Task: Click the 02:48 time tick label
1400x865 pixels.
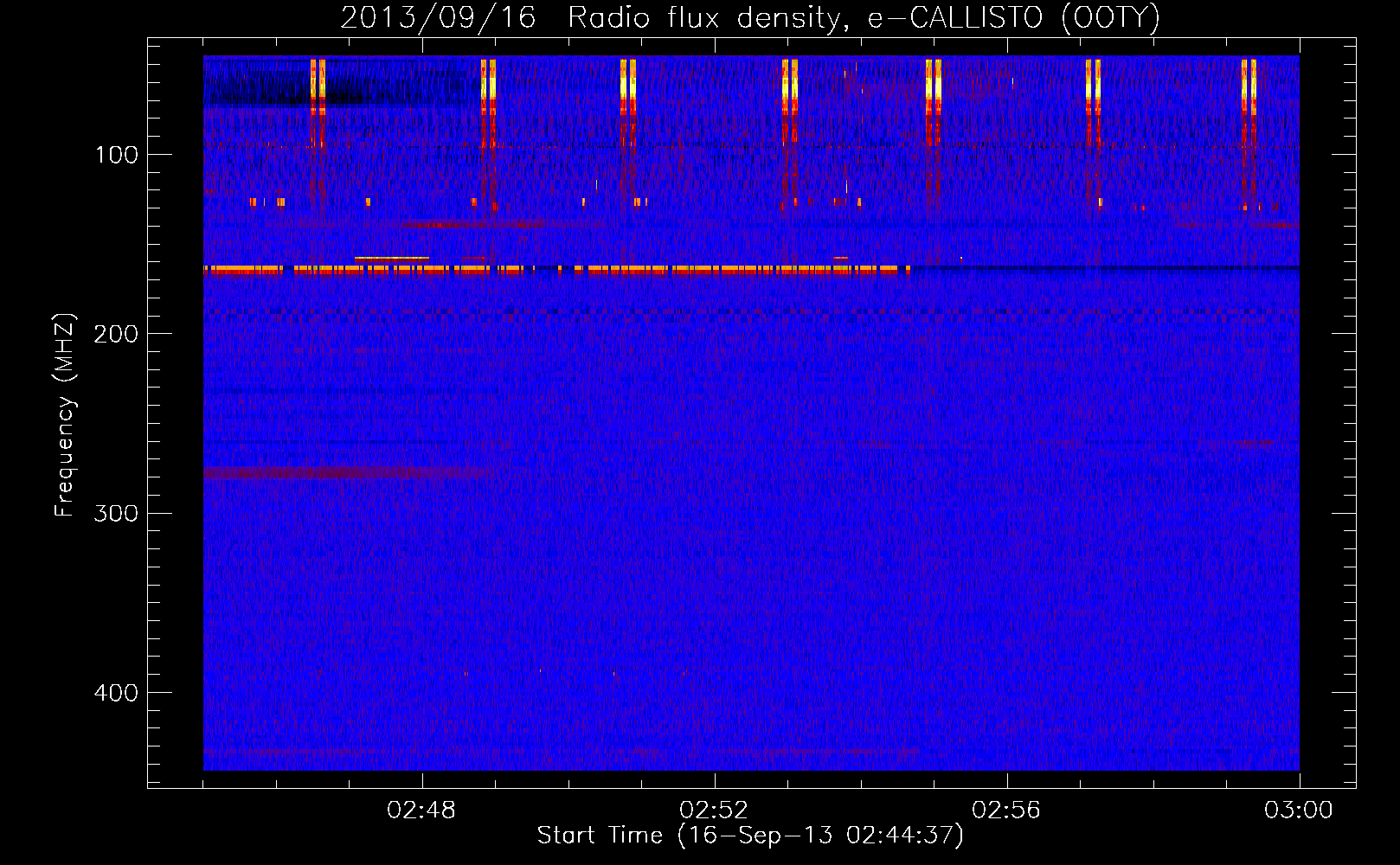Action: pyautogui.click(x=421, y=811)
